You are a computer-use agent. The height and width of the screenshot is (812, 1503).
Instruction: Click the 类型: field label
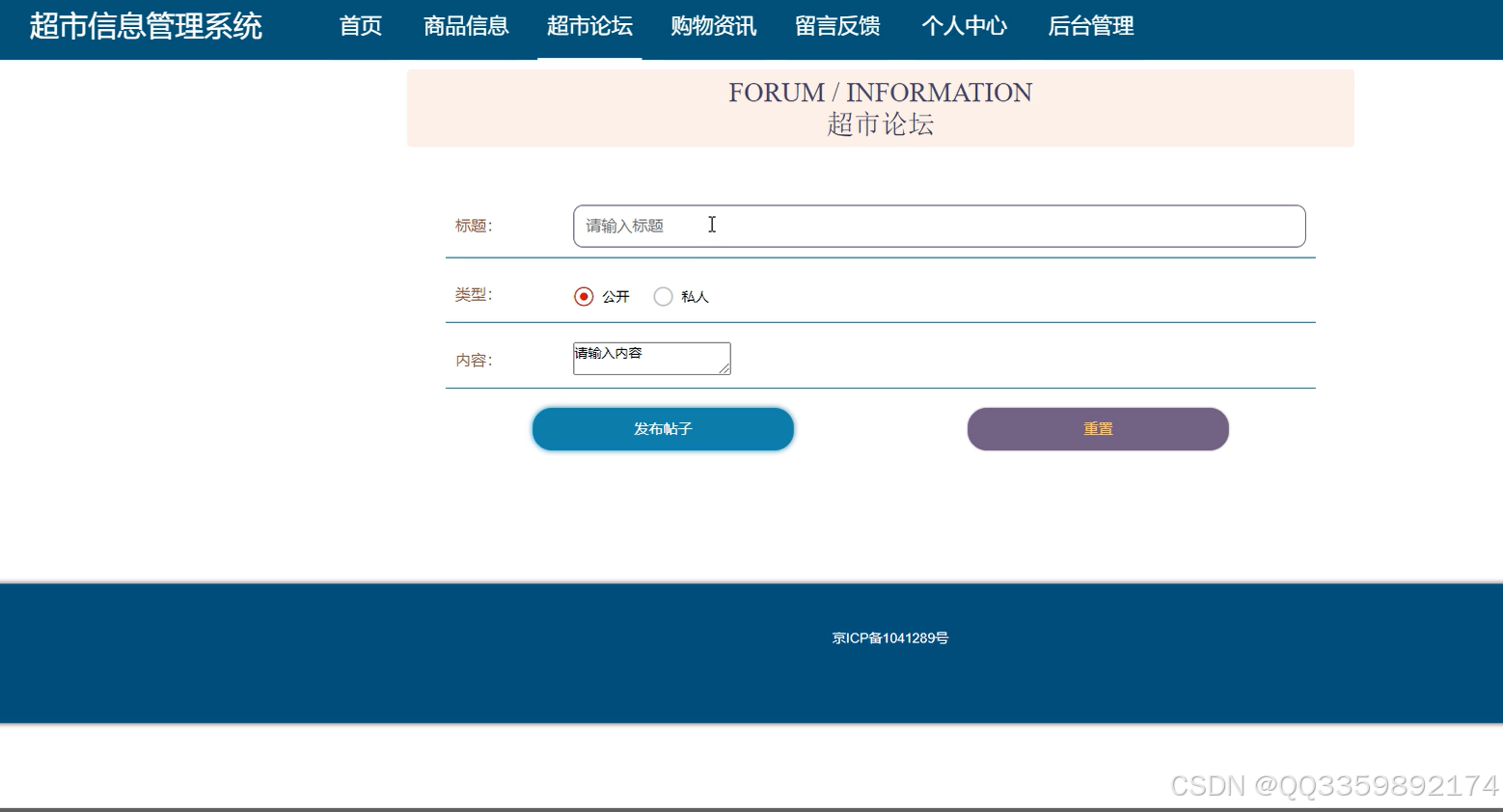pyautogui.click(x=474, y=295)
